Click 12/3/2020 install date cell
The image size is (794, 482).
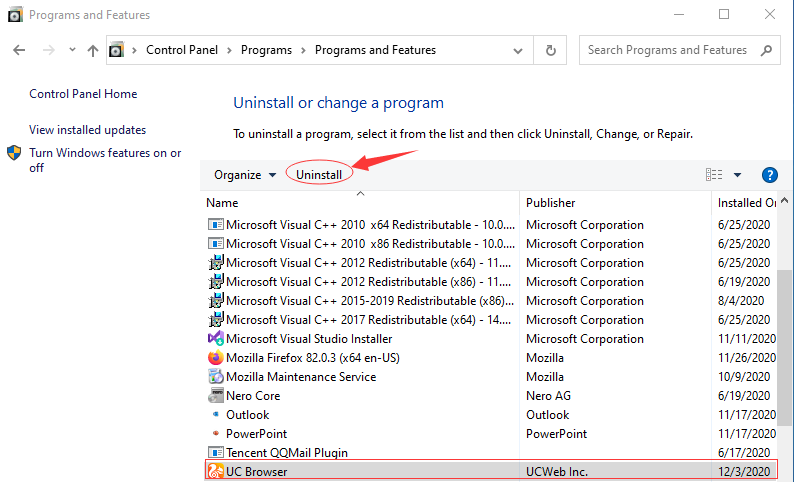click(744, 472)
